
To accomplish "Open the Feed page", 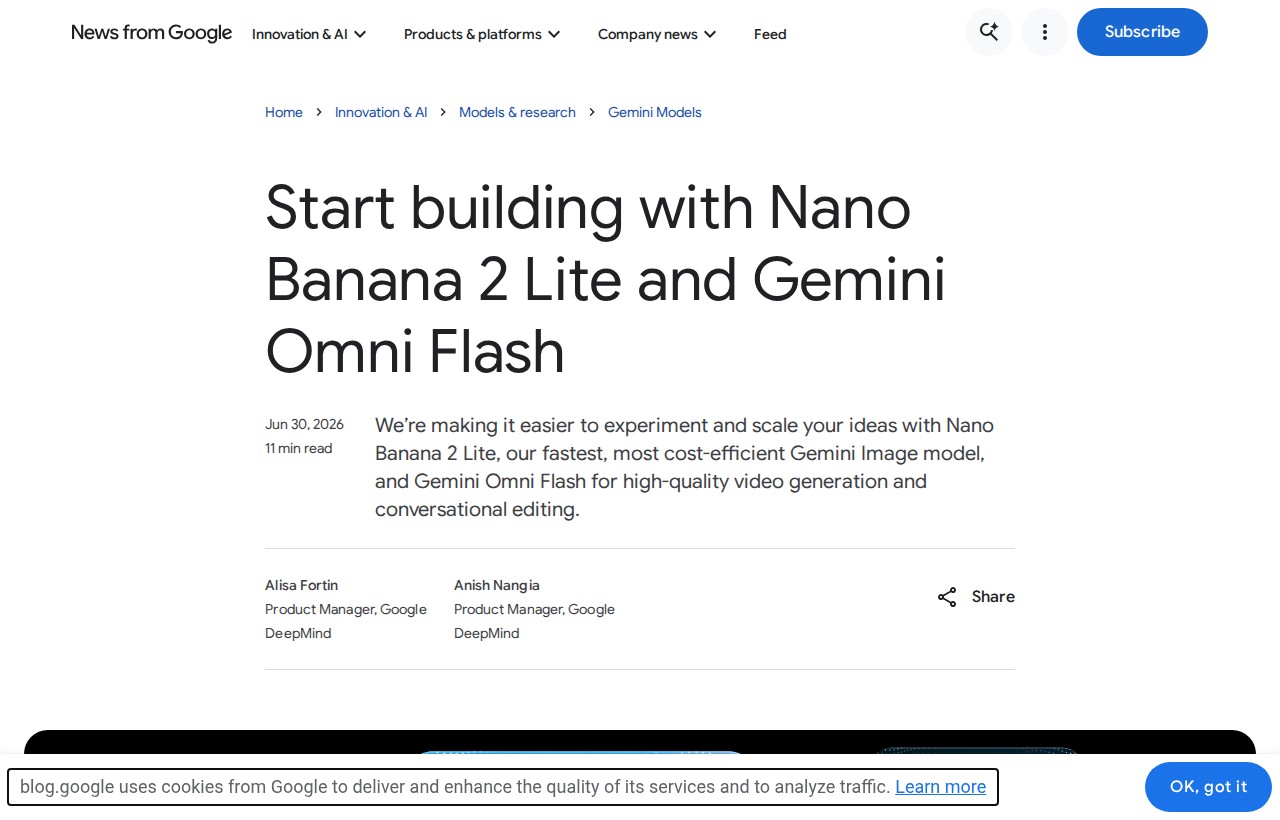I will click(x=770, y=34).
